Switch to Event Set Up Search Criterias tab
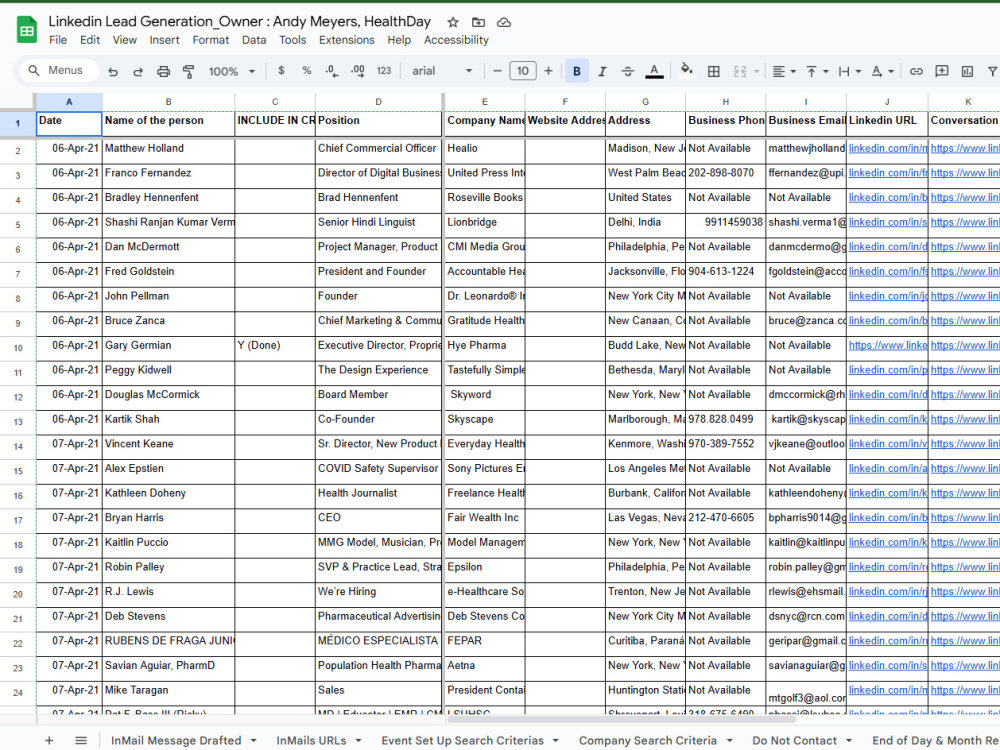 coord(462,740)
